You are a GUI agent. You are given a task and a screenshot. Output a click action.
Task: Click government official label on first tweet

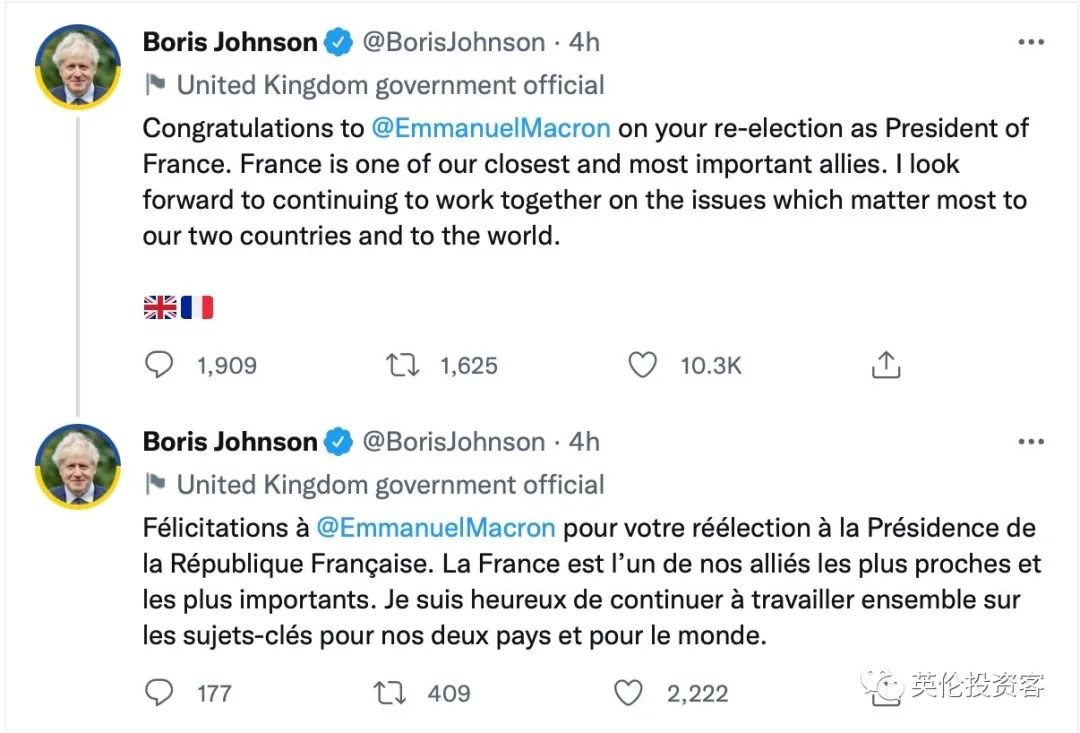pos(390,86)
